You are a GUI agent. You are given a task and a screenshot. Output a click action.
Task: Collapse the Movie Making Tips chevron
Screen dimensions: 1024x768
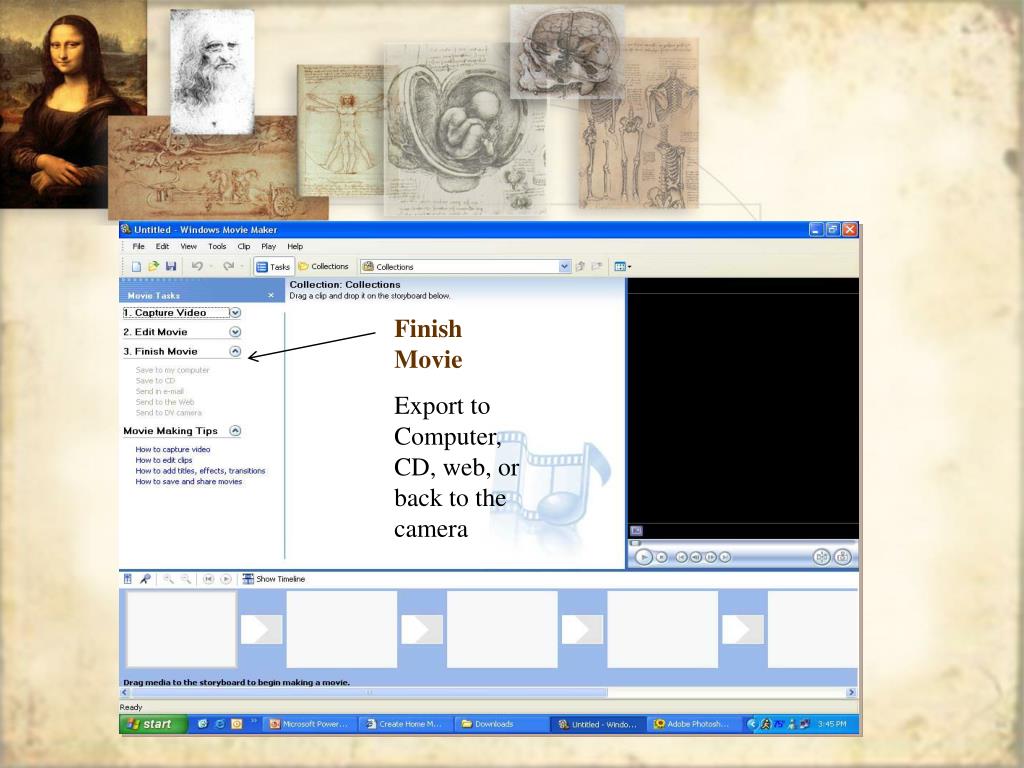(x=235, y=431)
